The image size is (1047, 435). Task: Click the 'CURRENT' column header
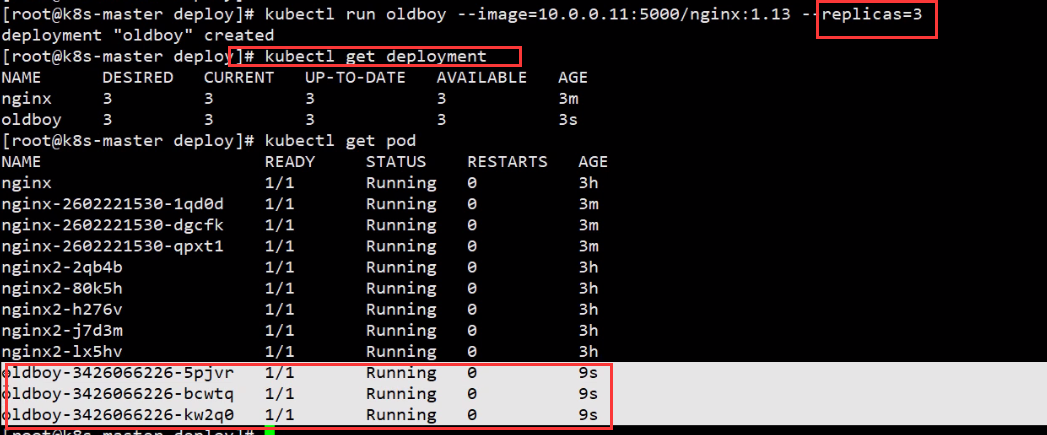[239, 78]
